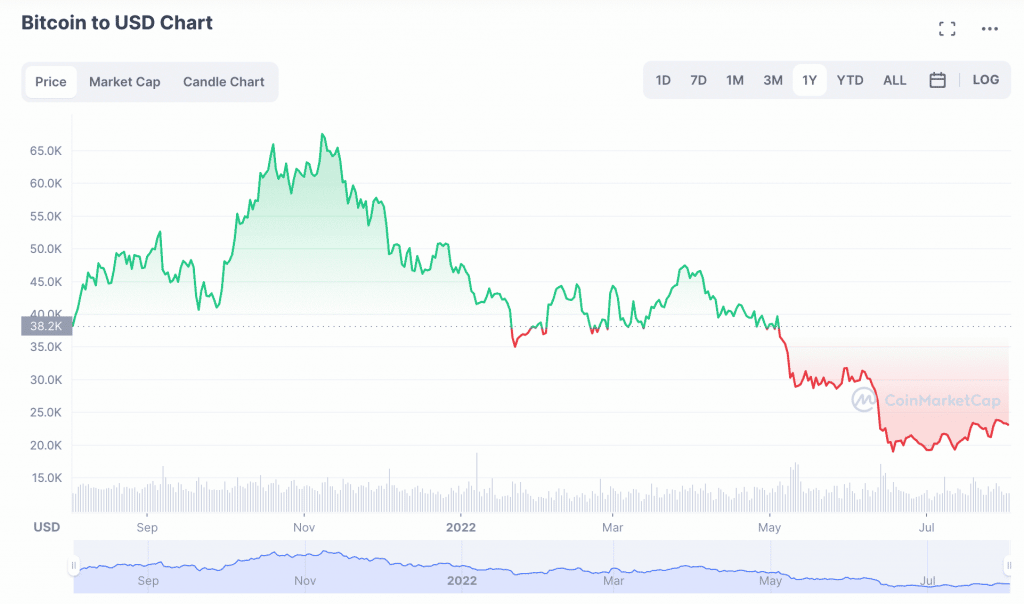Screen dimensions: 1024x604
Task: Select the 7D time range
Action: (698, 80)
